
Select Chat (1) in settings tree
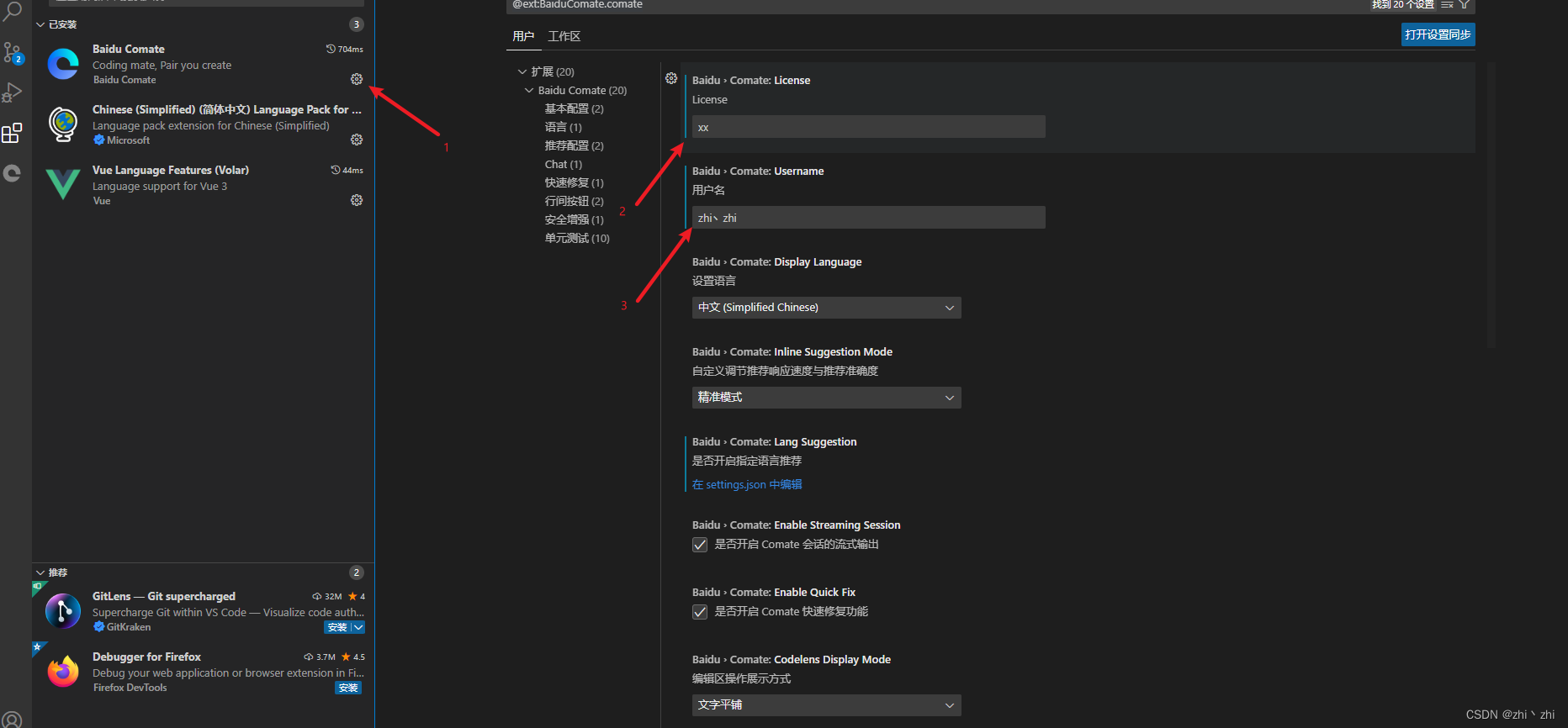(x=564, y=164)
